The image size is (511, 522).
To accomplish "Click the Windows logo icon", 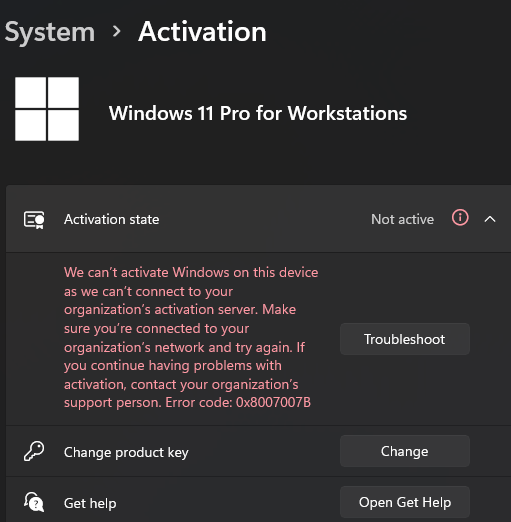I will click(x=47, y=109).
